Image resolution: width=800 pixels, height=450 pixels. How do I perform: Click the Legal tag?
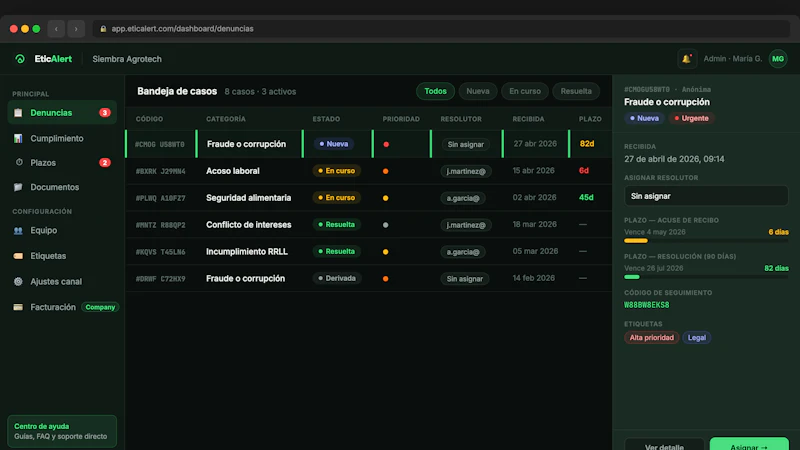coord(696,338)
